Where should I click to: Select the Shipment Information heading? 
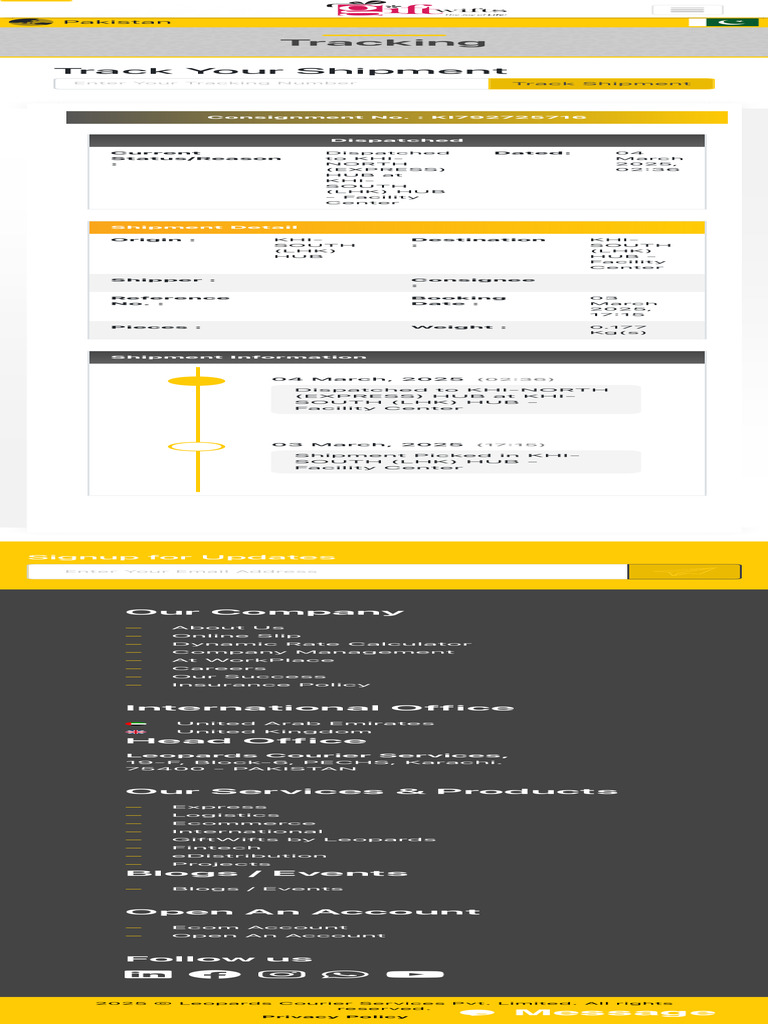click(x=238, y=357)
